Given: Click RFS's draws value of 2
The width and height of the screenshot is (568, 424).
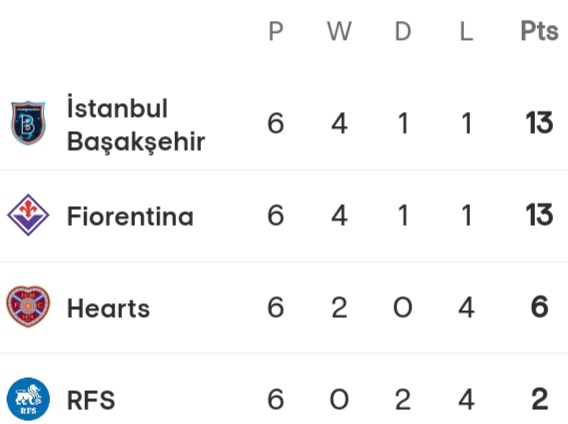Looking at the screenshot, I should click(403, 399).
